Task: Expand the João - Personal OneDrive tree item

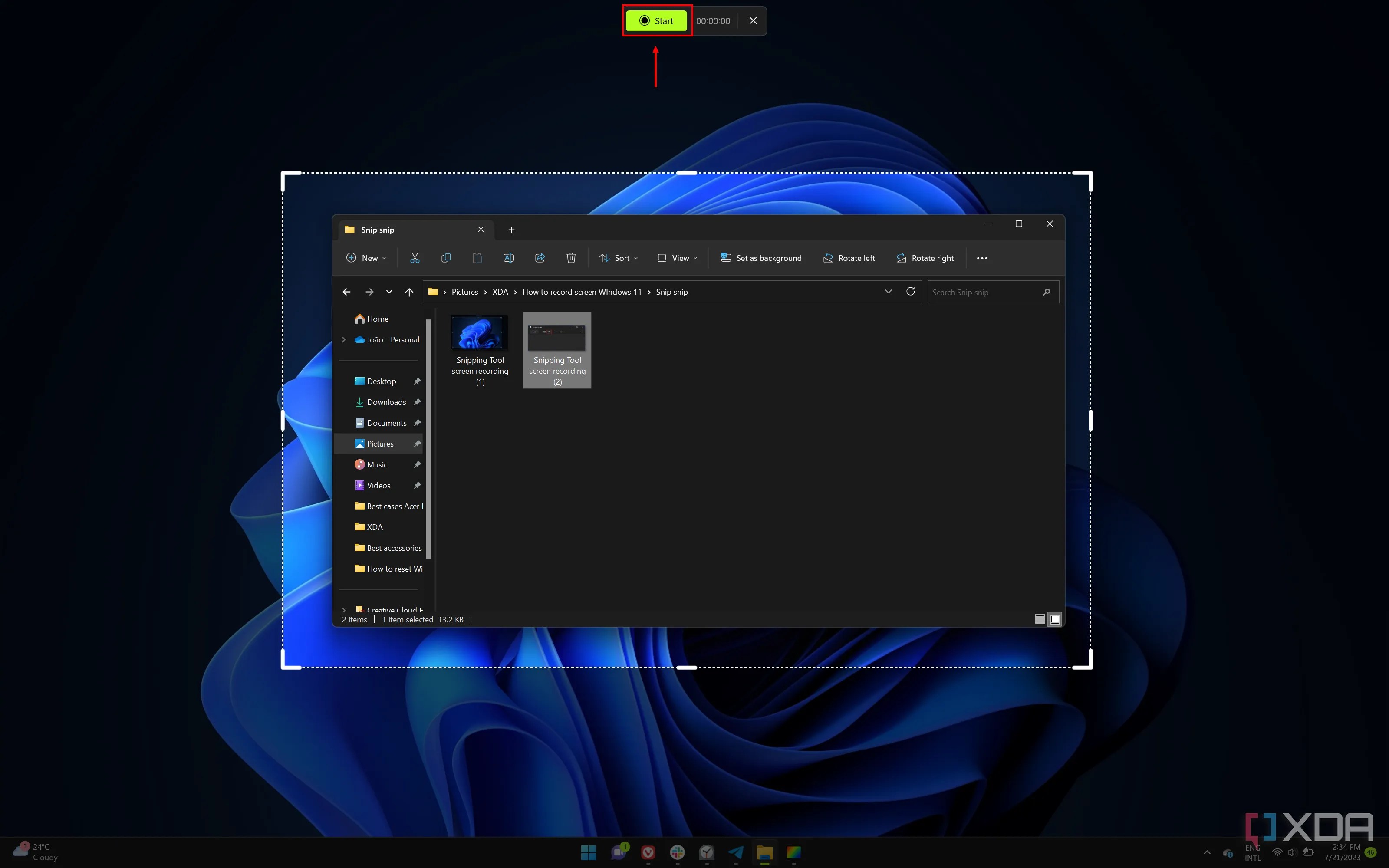Action: coord(343,339)
